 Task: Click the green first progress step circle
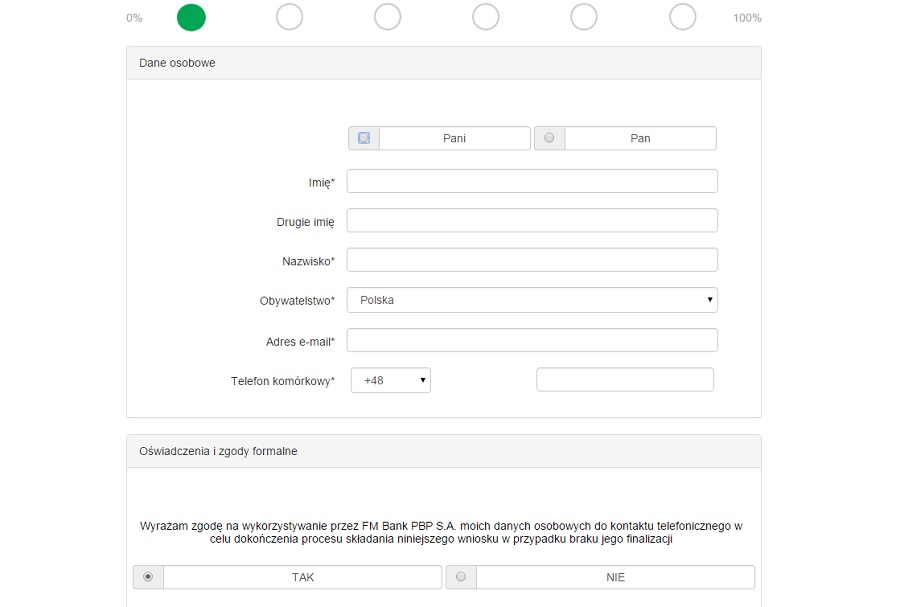(x=191, y=17)
